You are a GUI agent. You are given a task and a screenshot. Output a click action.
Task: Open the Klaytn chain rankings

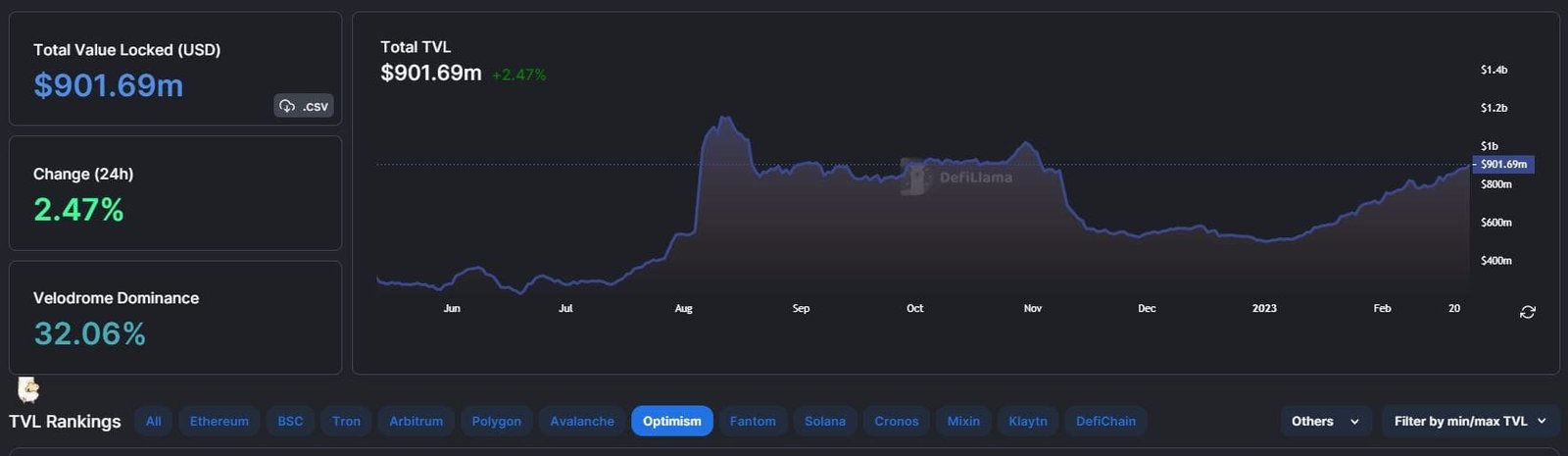pos(1028,421)
